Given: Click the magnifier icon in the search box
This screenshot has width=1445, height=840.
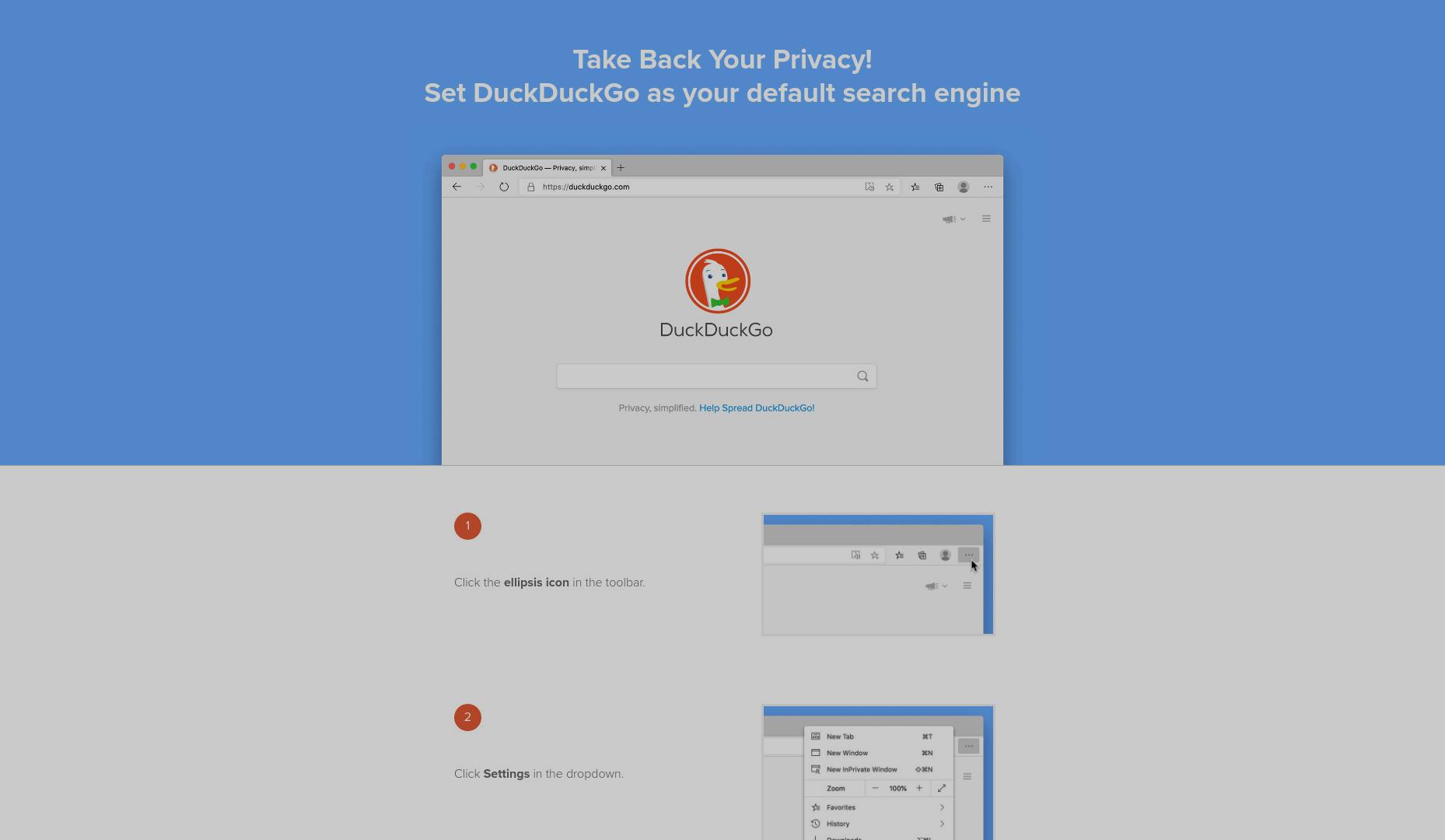Looking at the screenshot, I should coord(862,376).
